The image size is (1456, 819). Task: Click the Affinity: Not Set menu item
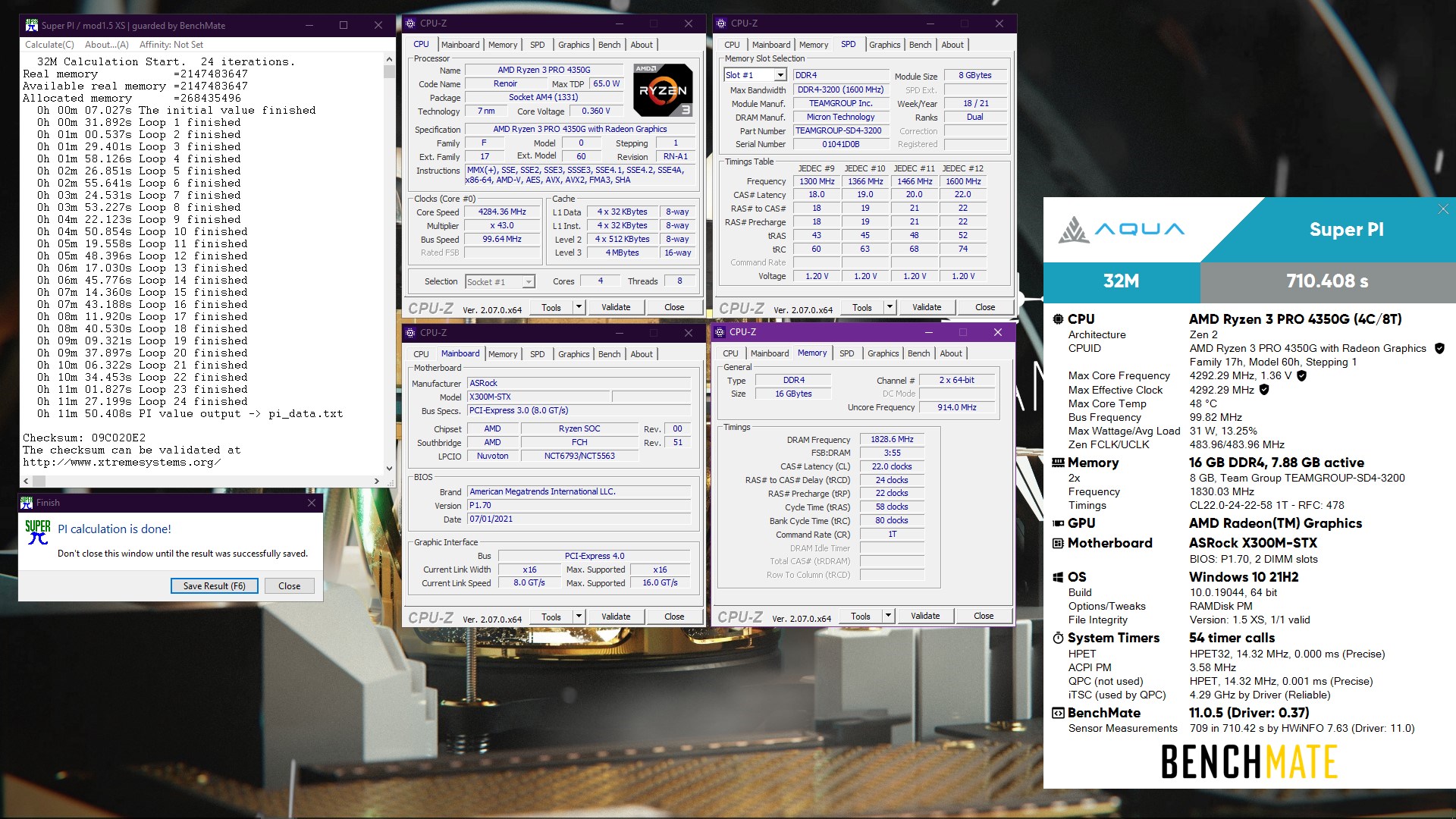coord(171,45)
